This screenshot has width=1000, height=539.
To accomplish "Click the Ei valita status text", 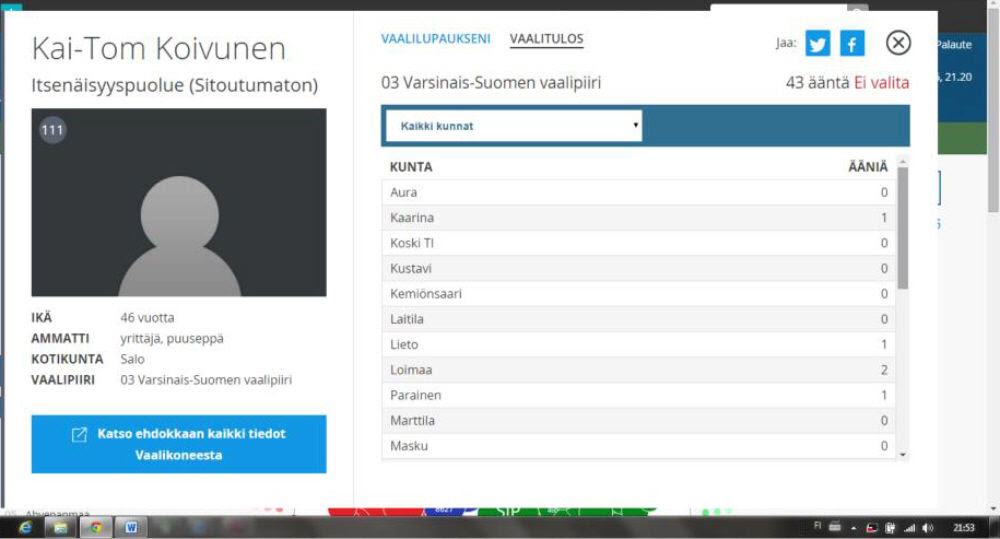I will pyautogui.click(x=881, y=83).
